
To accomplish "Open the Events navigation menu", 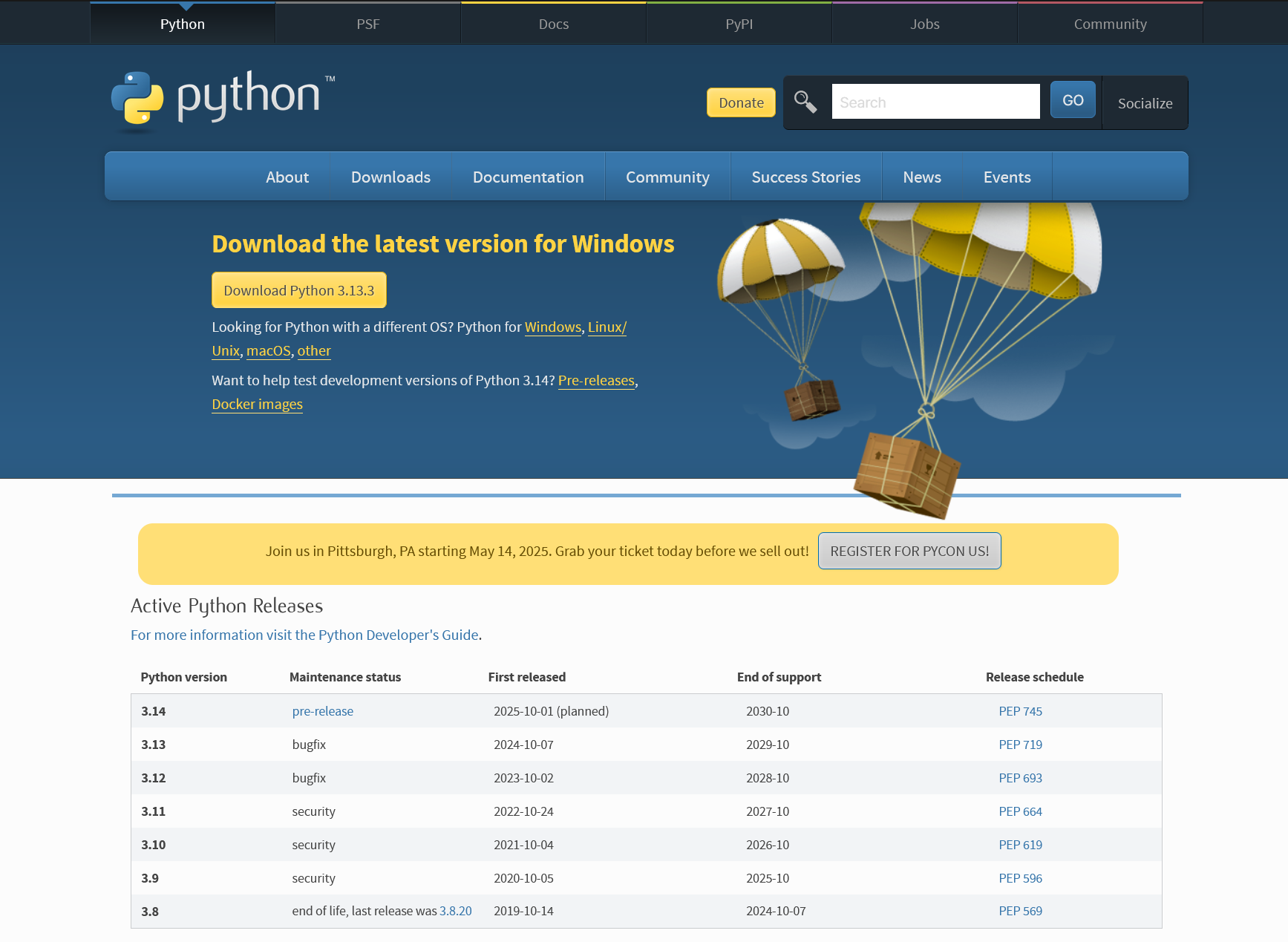I will pos(1007,177).
